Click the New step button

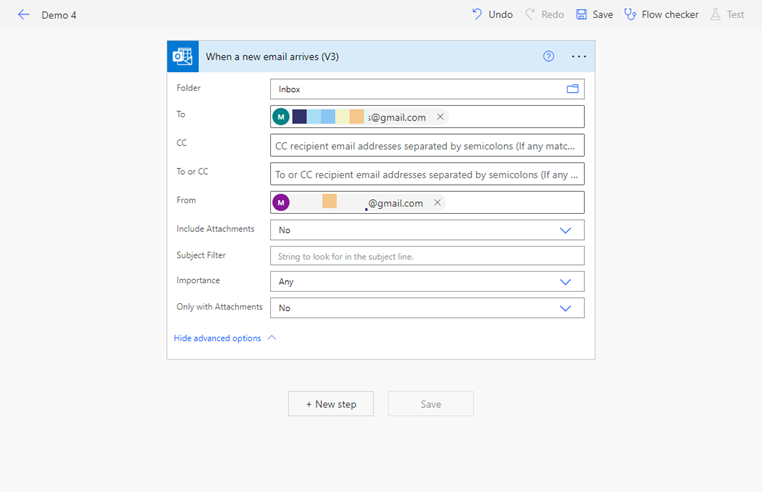pos(331,404)
